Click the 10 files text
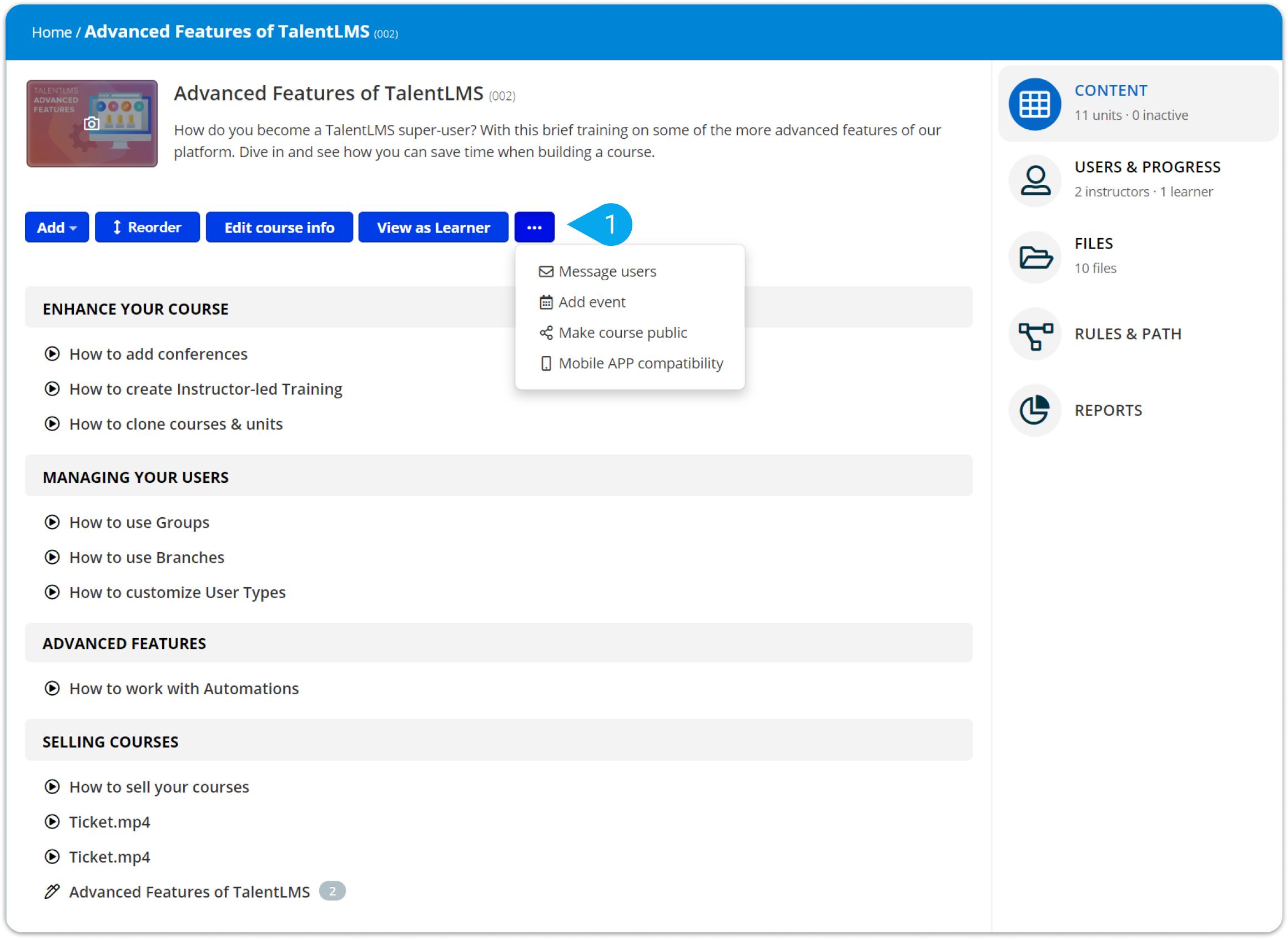The height and width of the screenshot is (939, 1288). pos(1095,268)
